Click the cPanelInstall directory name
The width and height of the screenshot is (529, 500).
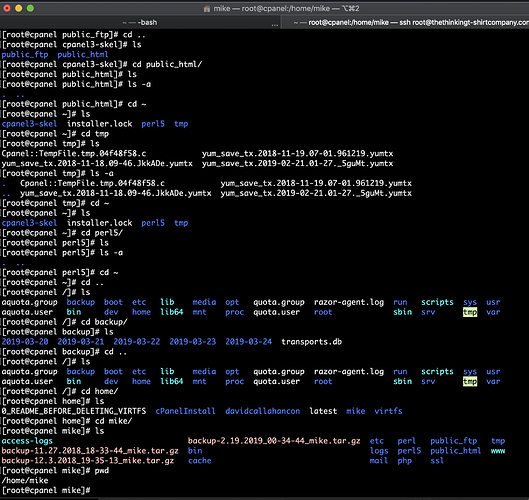click(x=185, y=411)
